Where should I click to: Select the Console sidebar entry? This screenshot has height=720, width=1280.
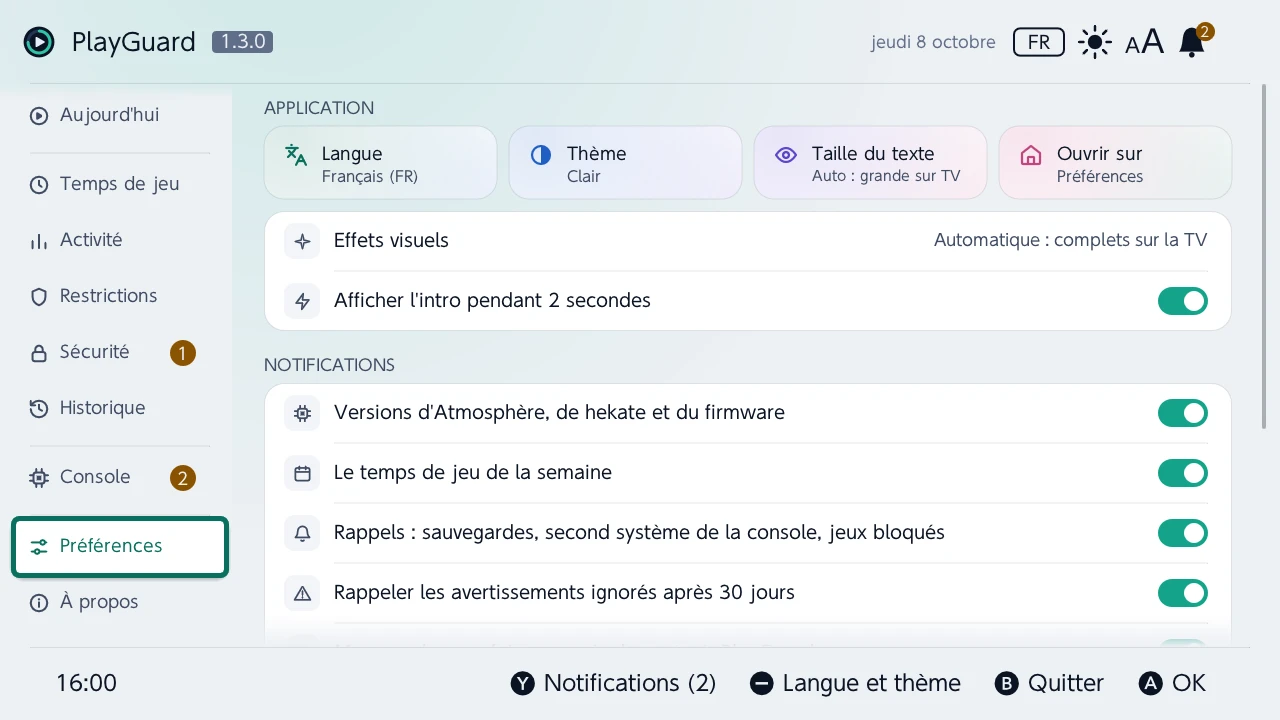coord(120,477)
